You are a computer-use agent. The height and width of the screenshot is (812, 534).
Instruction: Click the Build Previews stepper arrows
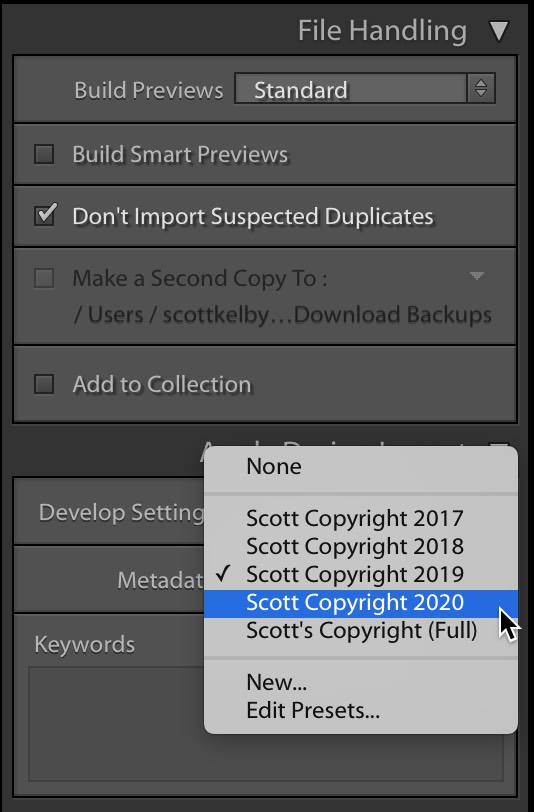[x=481, y=89]
